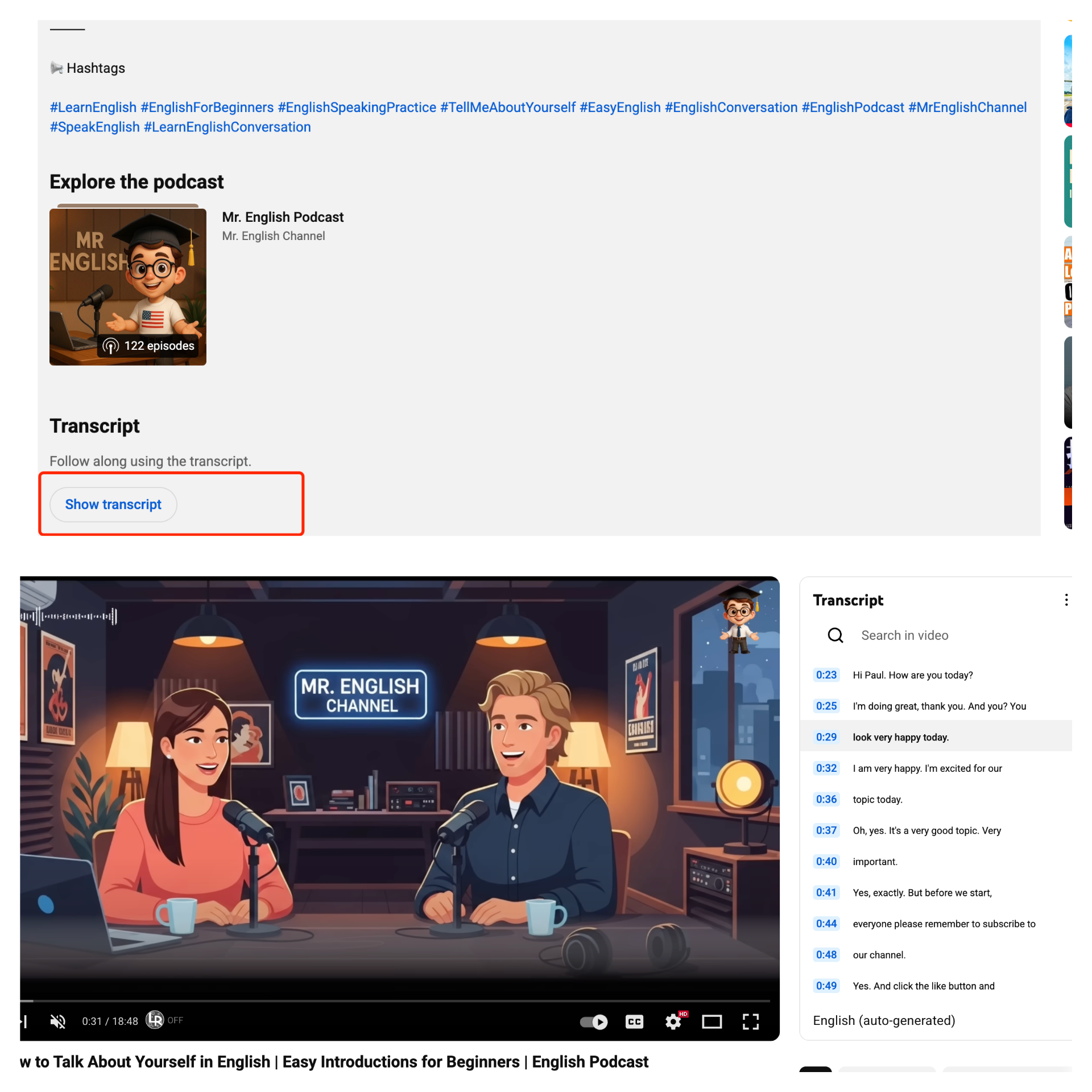Jump to 0:44 'everyone please remember' line
Screen dimensions: 1092x1092
936,924
